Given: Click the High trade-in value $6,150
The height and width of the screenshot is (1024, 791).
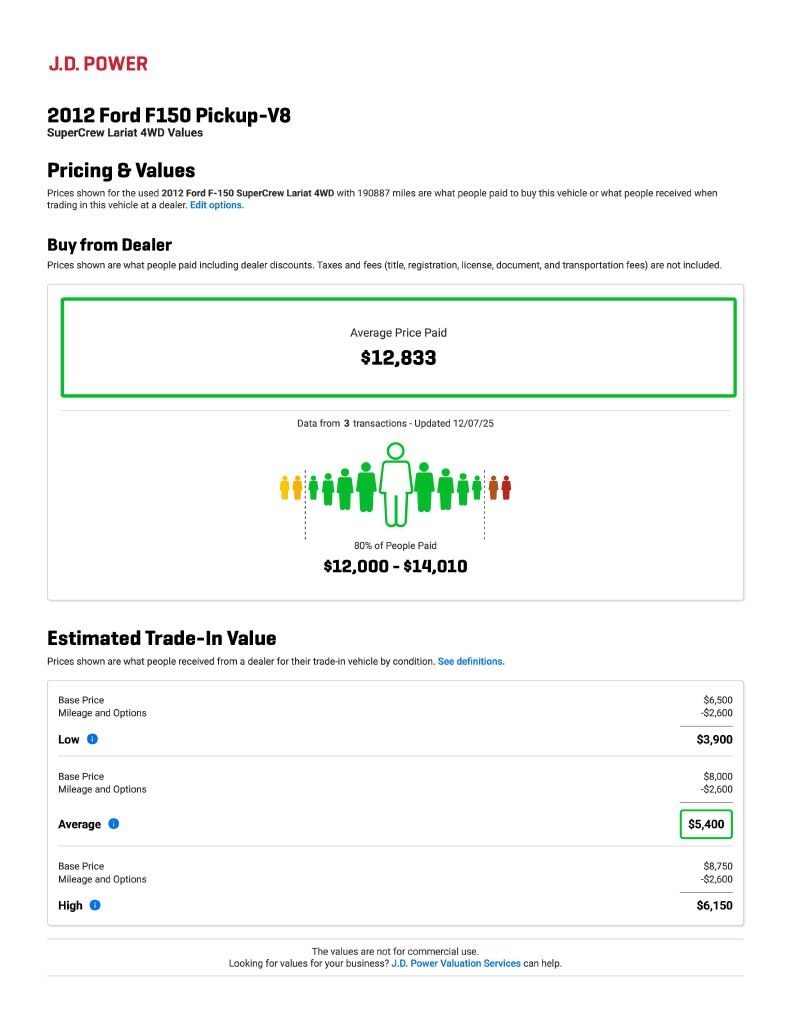Looking at the screenshot, I should pos(714,905).
